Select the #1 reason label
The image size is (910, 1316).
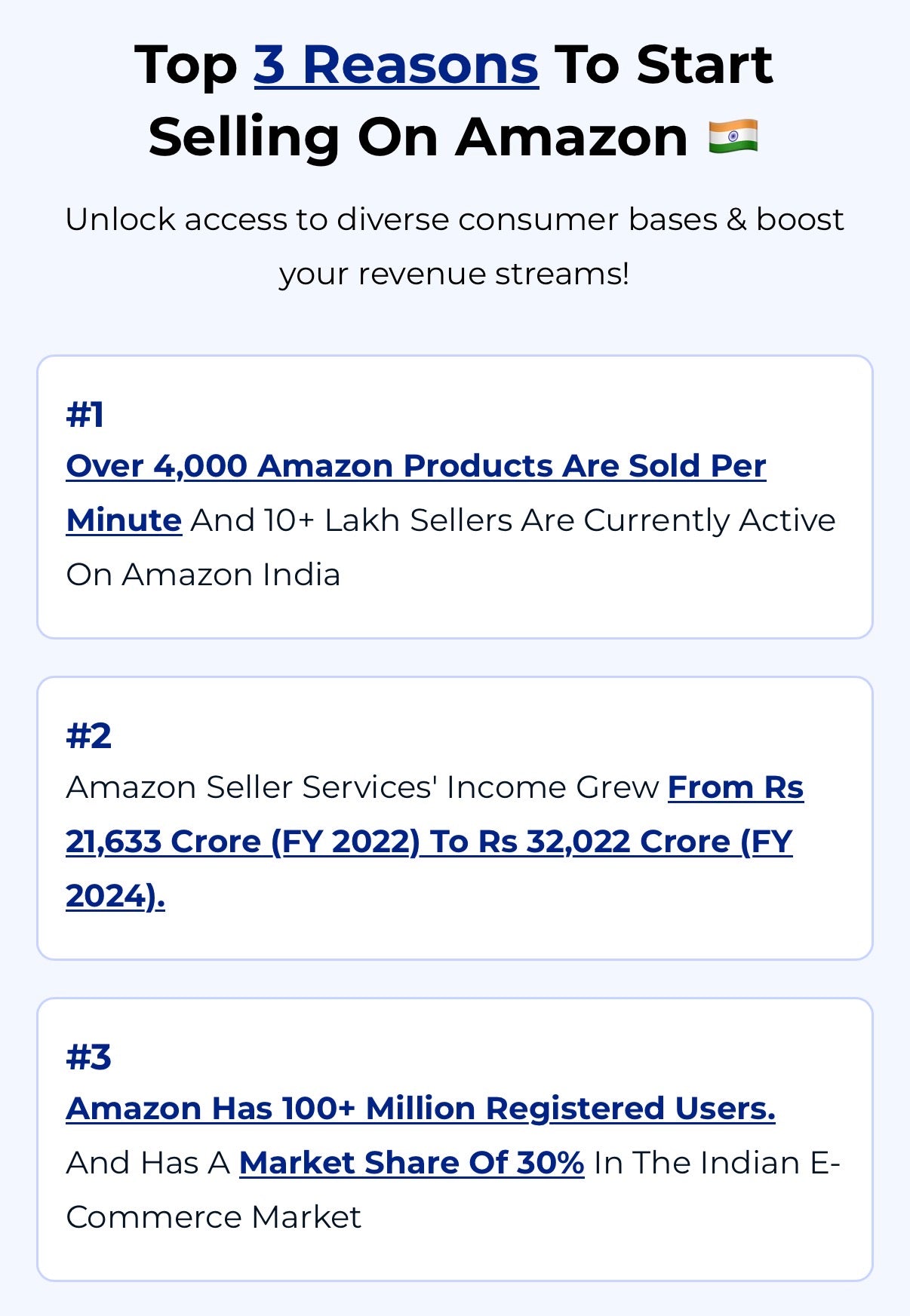(x=85, y=415)
